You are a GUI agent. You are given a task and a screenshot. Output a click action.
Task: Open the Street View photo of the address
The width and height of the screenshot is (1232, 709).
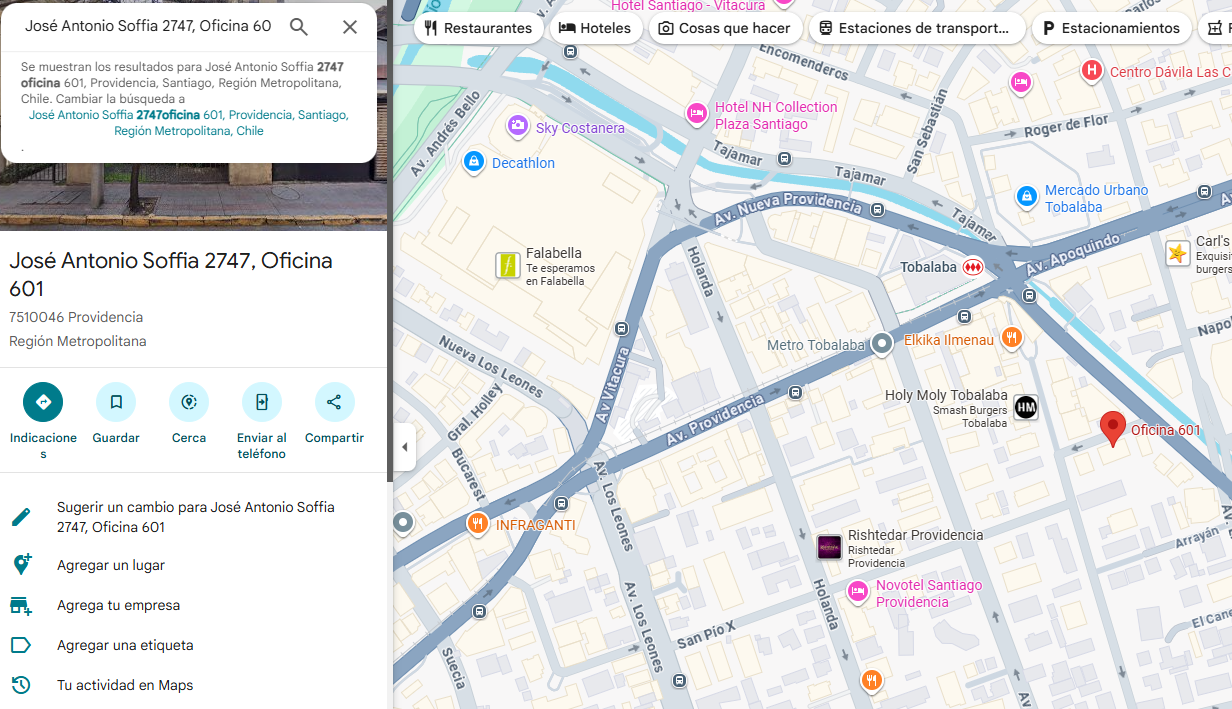[x=194, y=196]
